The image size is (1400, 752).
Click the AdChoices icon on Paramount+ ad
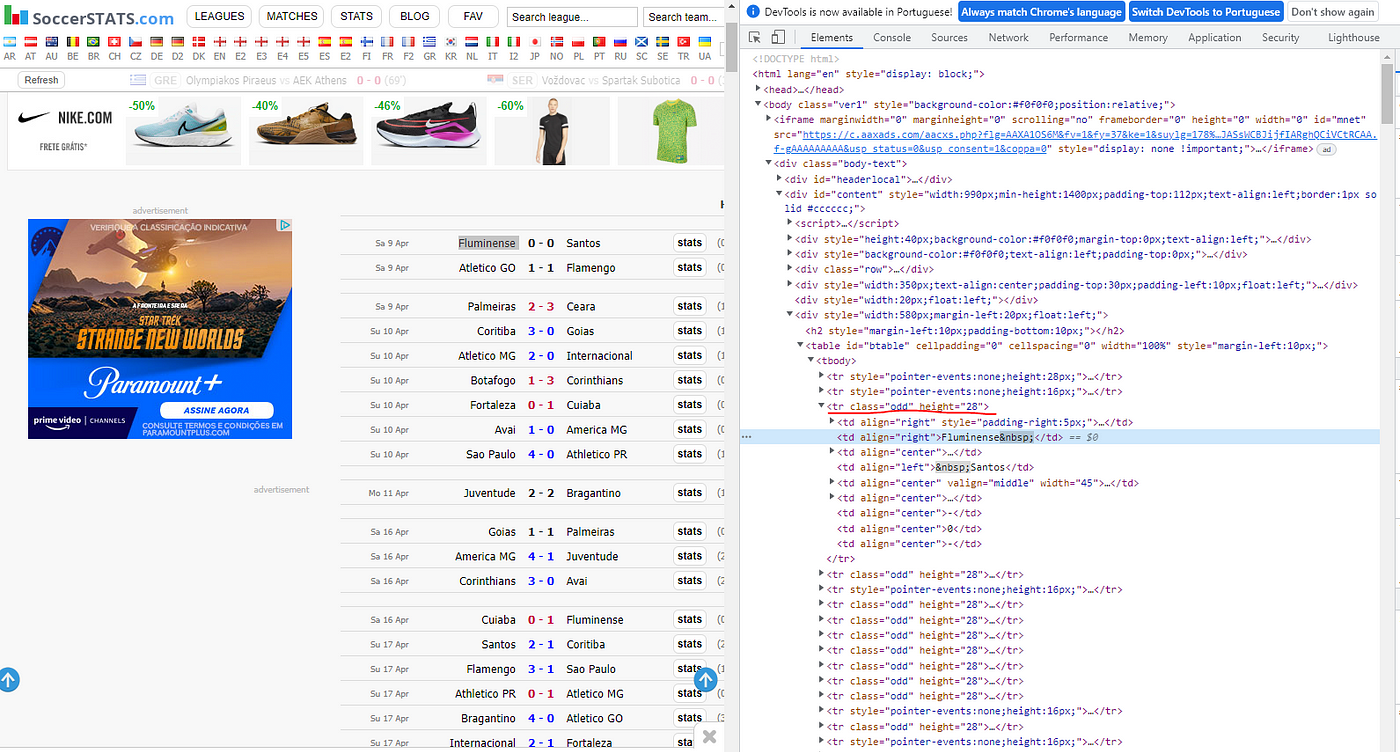point(285,225)
